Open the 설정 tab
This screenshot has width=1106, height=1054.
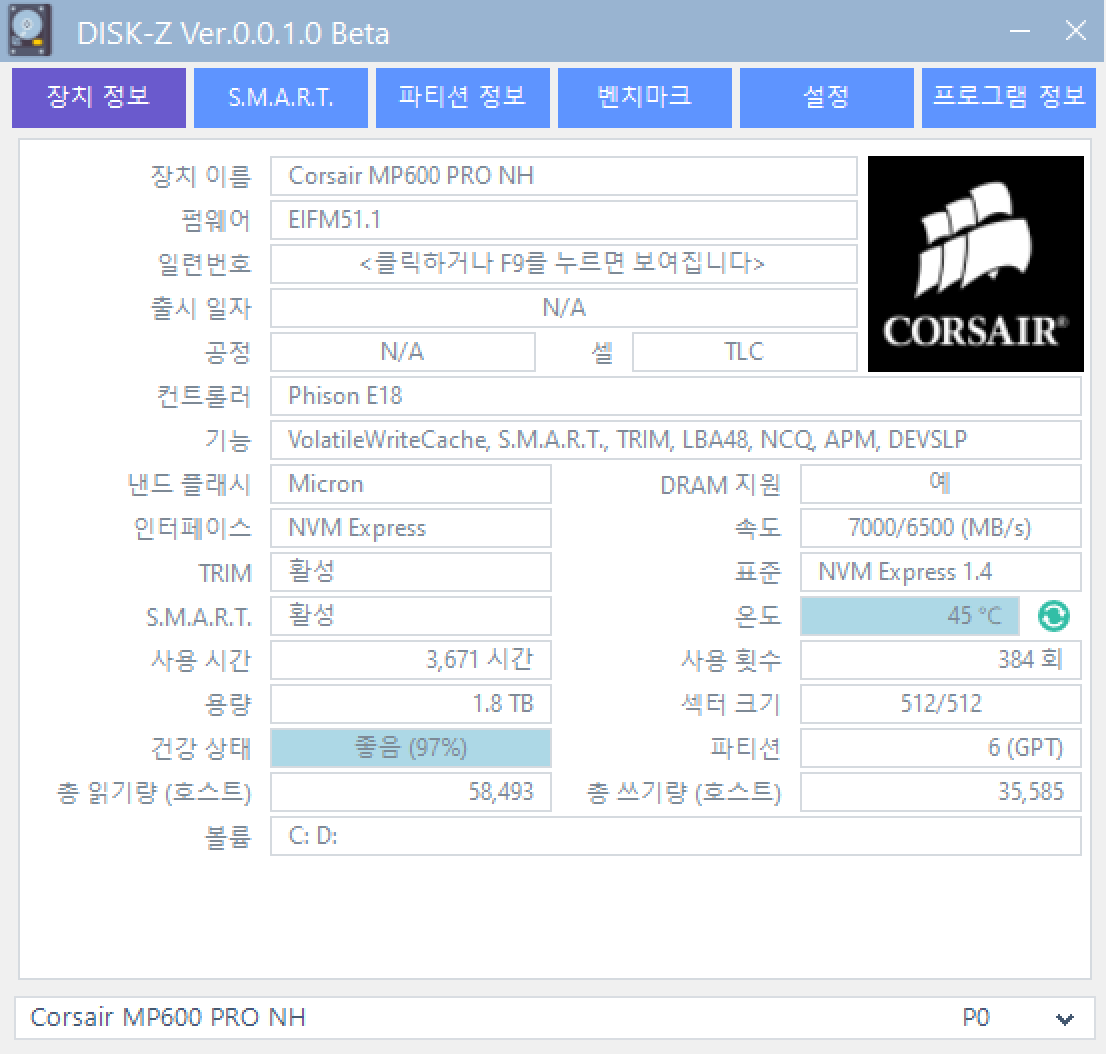[827, 98]
